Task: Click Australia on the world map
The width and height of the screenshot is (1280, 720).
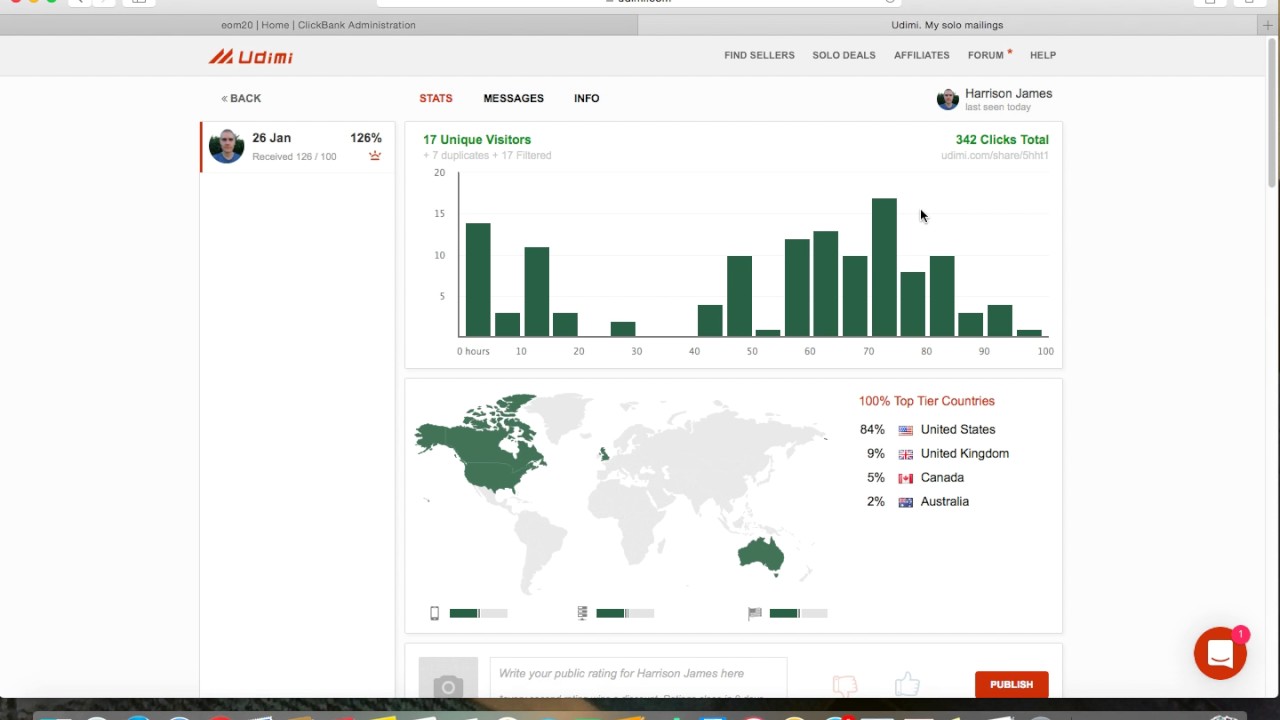Action: pos(760,554)
